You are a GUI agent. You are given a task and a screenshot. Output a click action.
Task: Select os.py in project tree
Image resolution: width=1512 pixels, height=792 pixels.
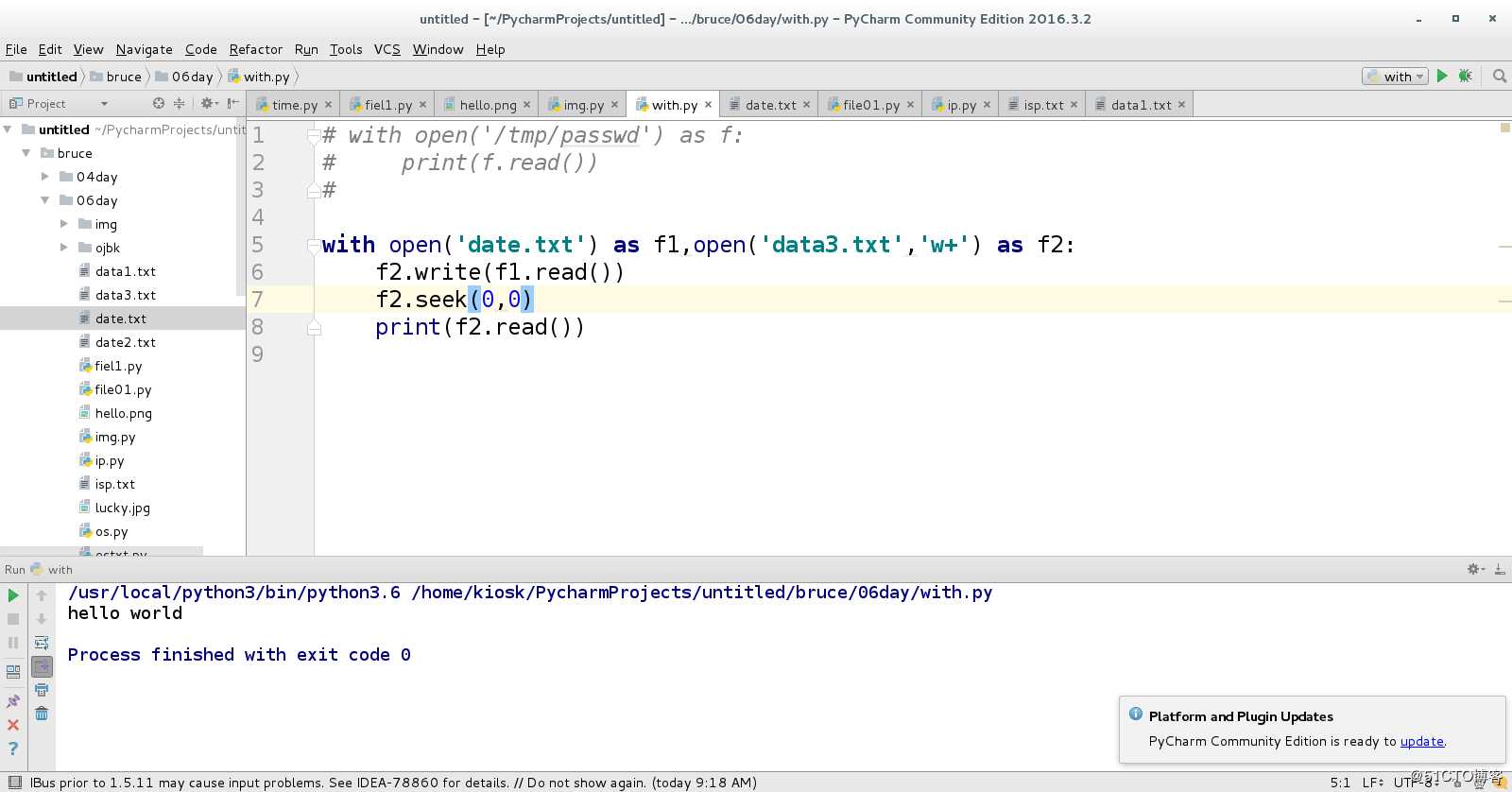(112, 531)
